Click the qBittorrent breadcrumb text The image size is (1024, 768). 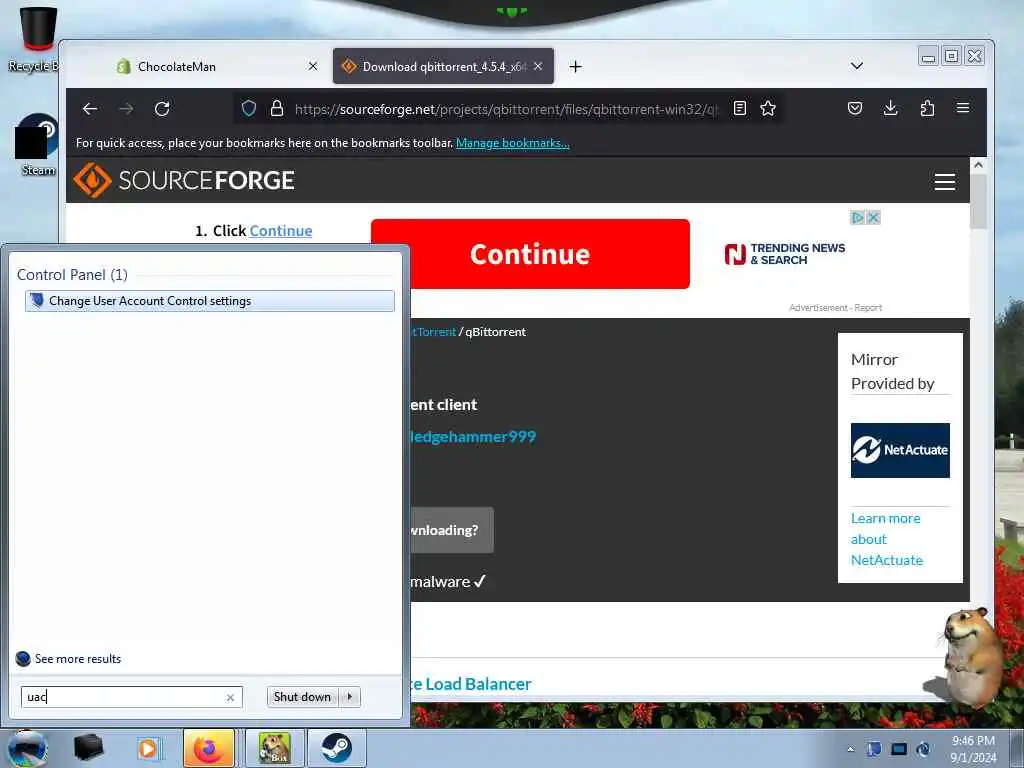tap(496, 332)
